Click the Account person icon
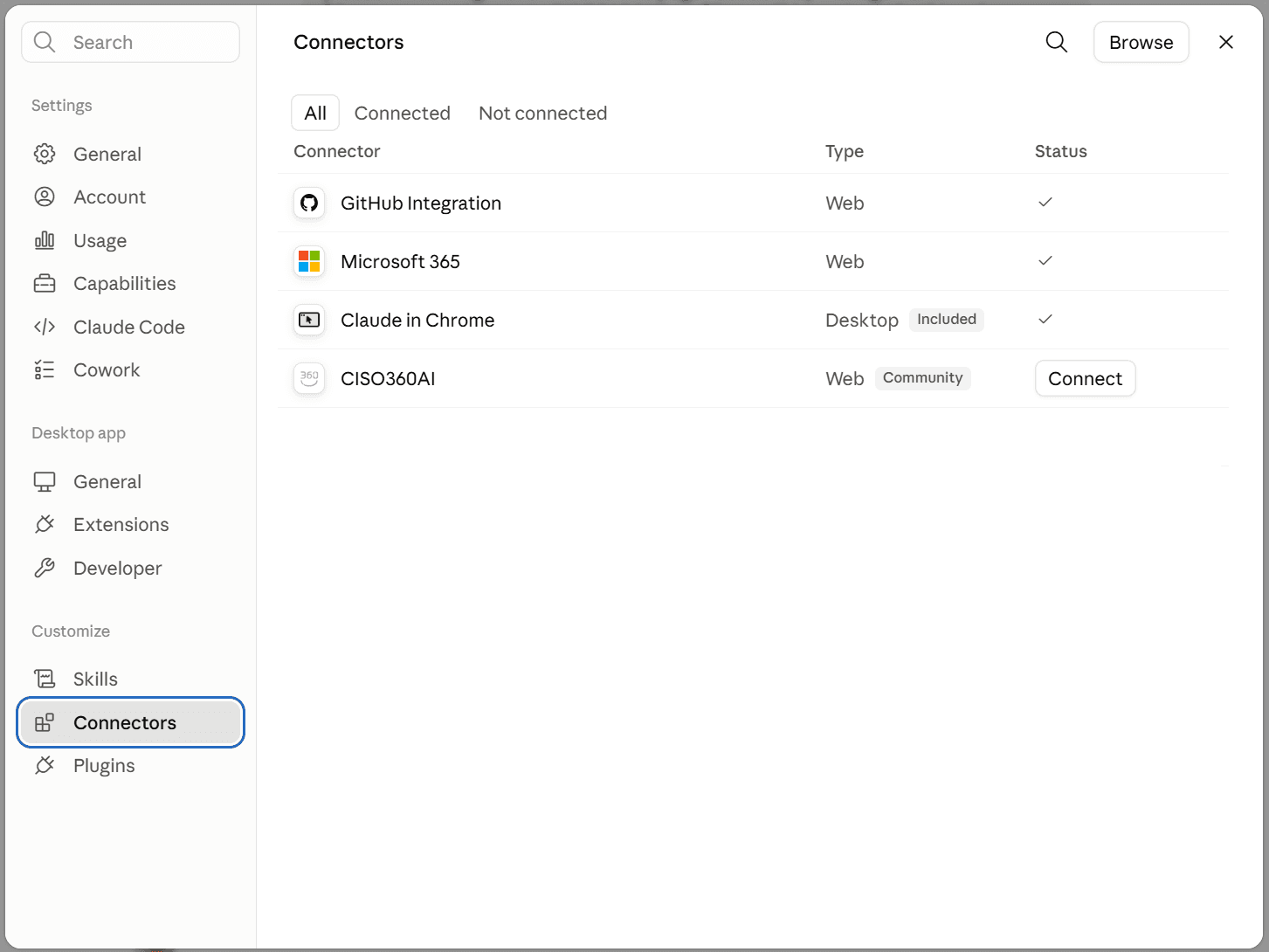This screenshot has width=1269, height=952. click(x=45, y=197)
